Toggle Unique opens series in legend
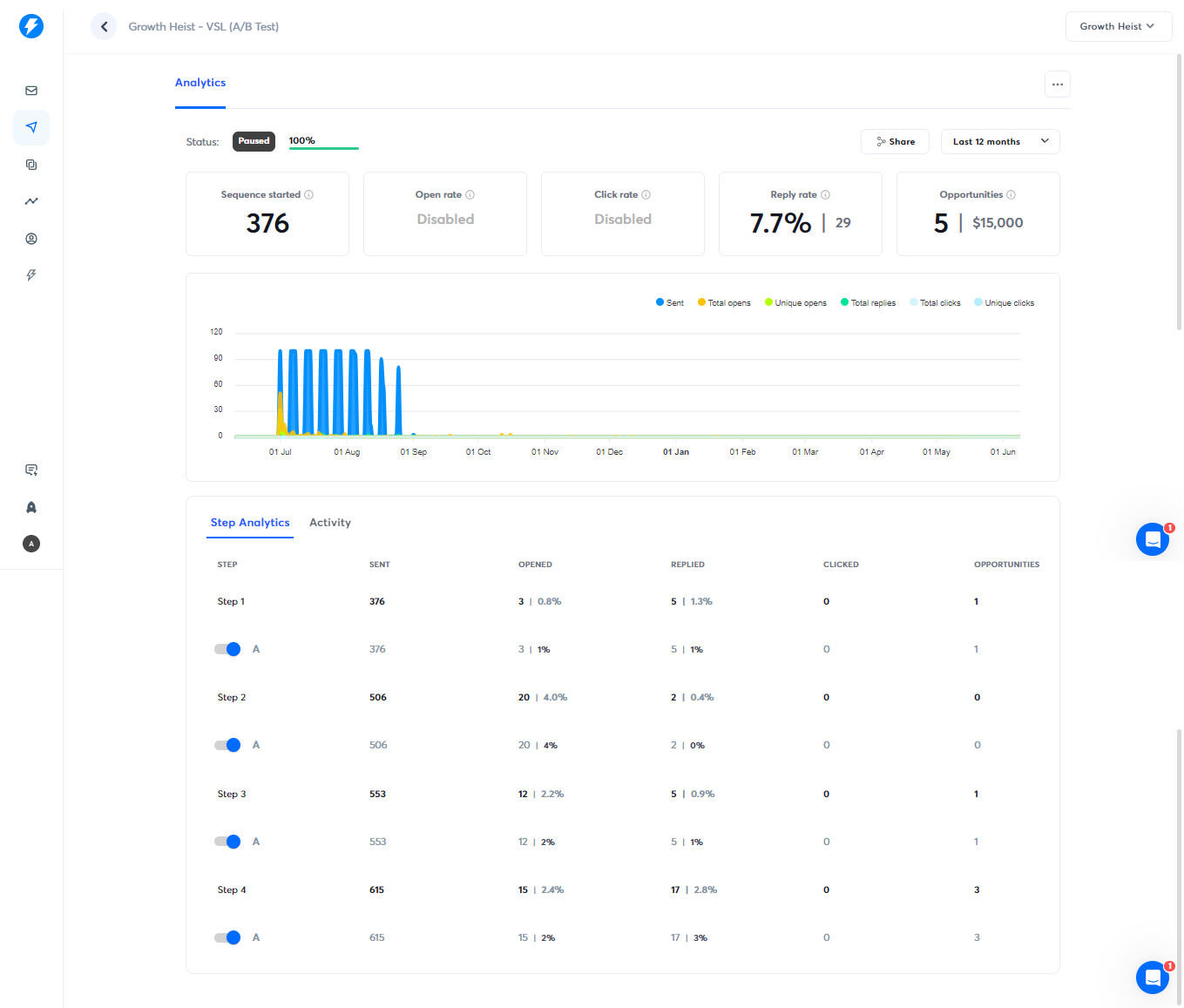The height and width of the screenshot is (1008, 1184). point(795,303)
